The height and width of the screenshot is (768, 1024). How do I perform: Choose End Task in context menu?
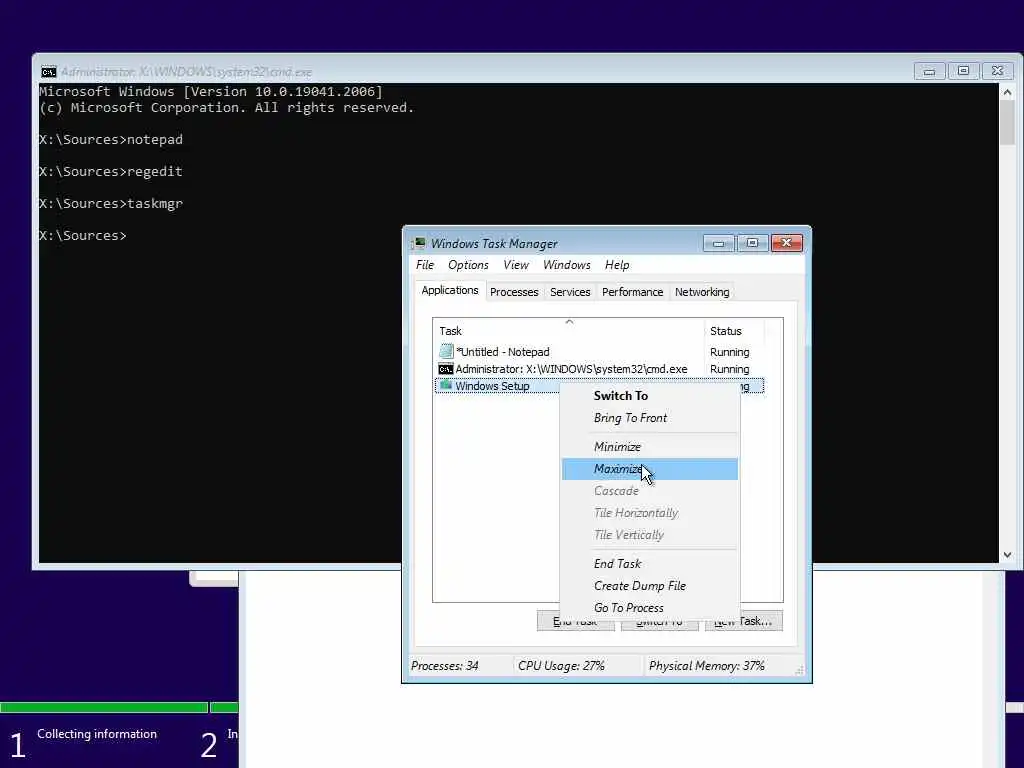[x=650, y=564]
